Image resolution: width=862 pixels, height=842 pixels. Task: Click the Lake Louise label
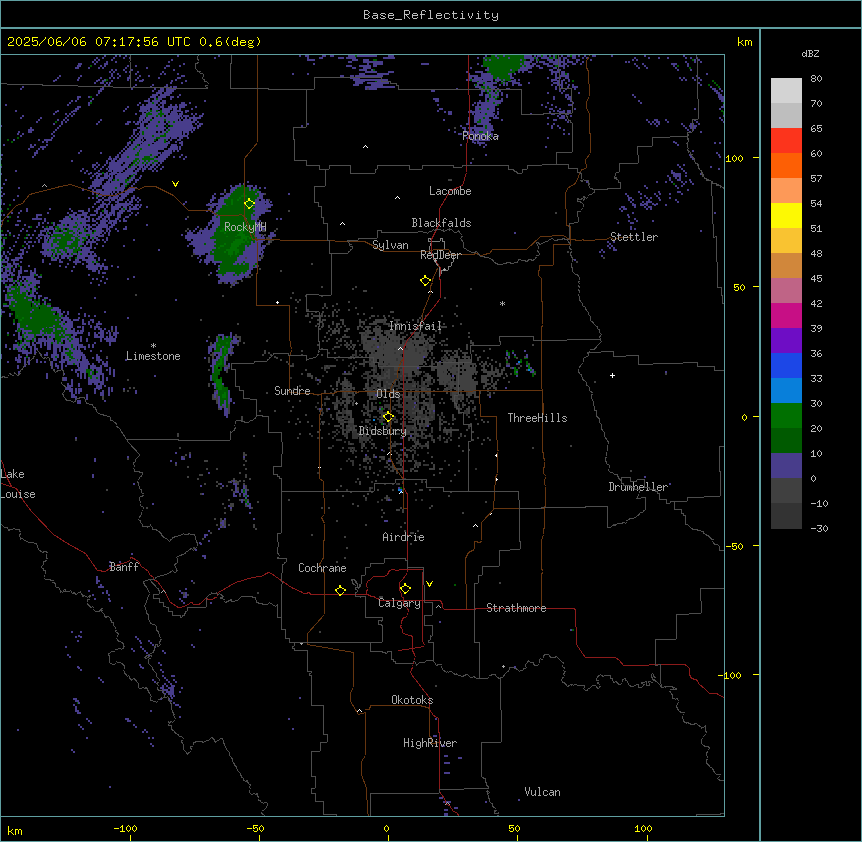point(18,484)
